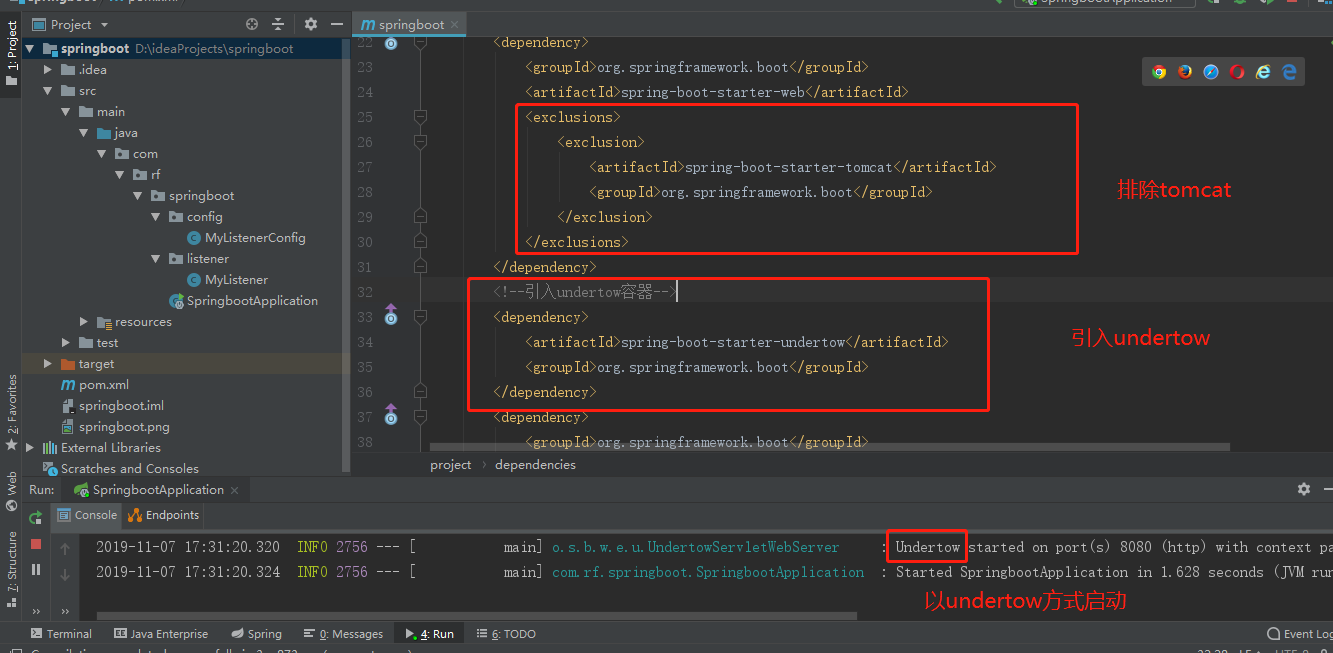Open 6: TODO tool window

(507, 634)
